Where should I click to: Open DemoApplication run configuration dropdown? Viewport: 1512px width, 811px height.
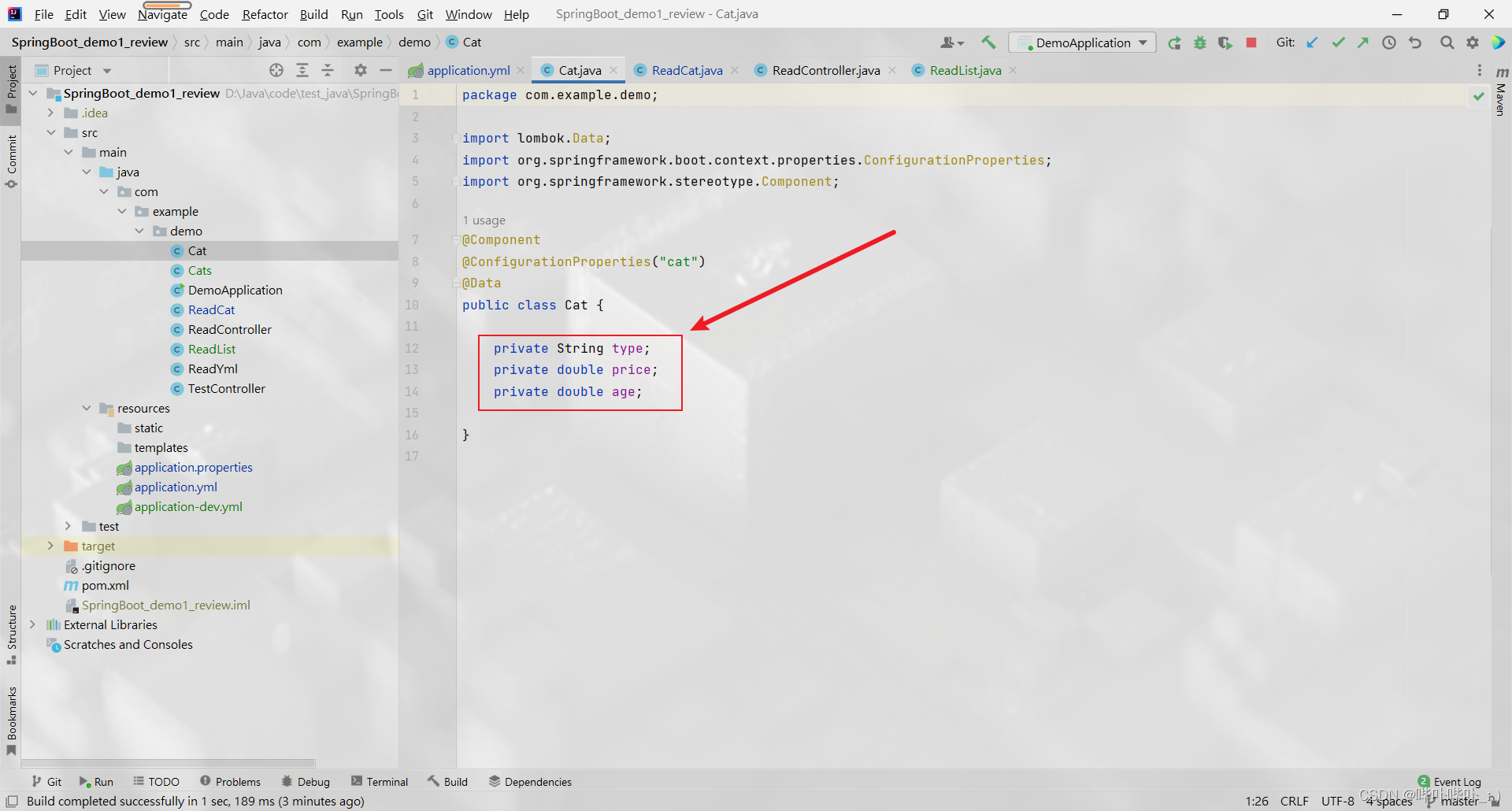tap(1082, 43)
